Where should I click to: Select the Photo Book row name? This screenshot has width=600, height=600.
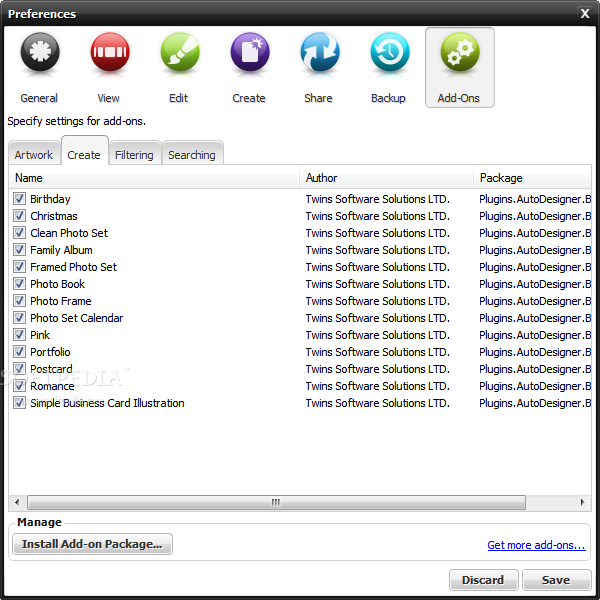57,284
